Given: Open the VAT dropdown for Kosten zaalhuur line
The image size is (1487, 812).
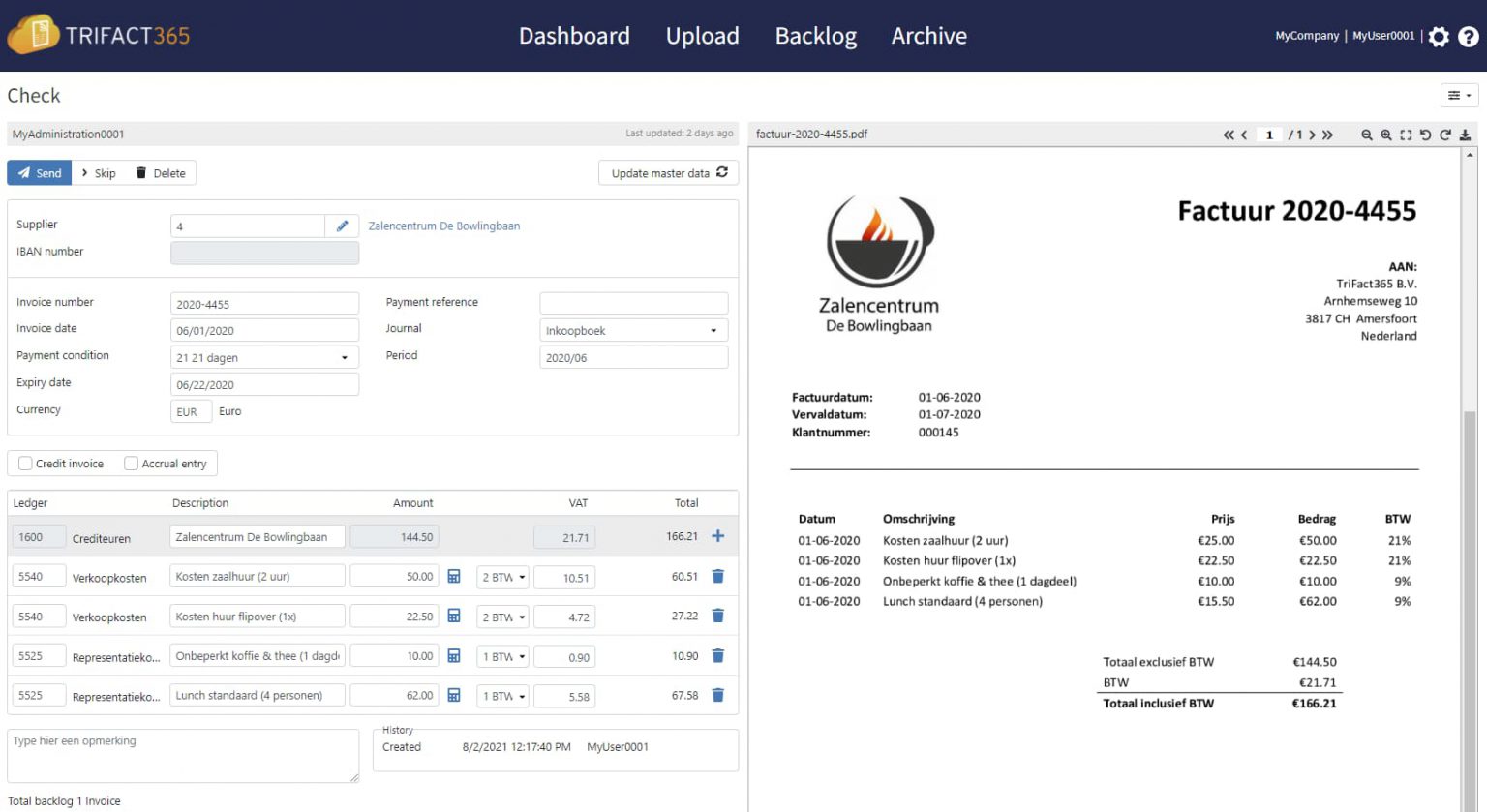Looking at the screenshot, I should [x=501, y=576].
